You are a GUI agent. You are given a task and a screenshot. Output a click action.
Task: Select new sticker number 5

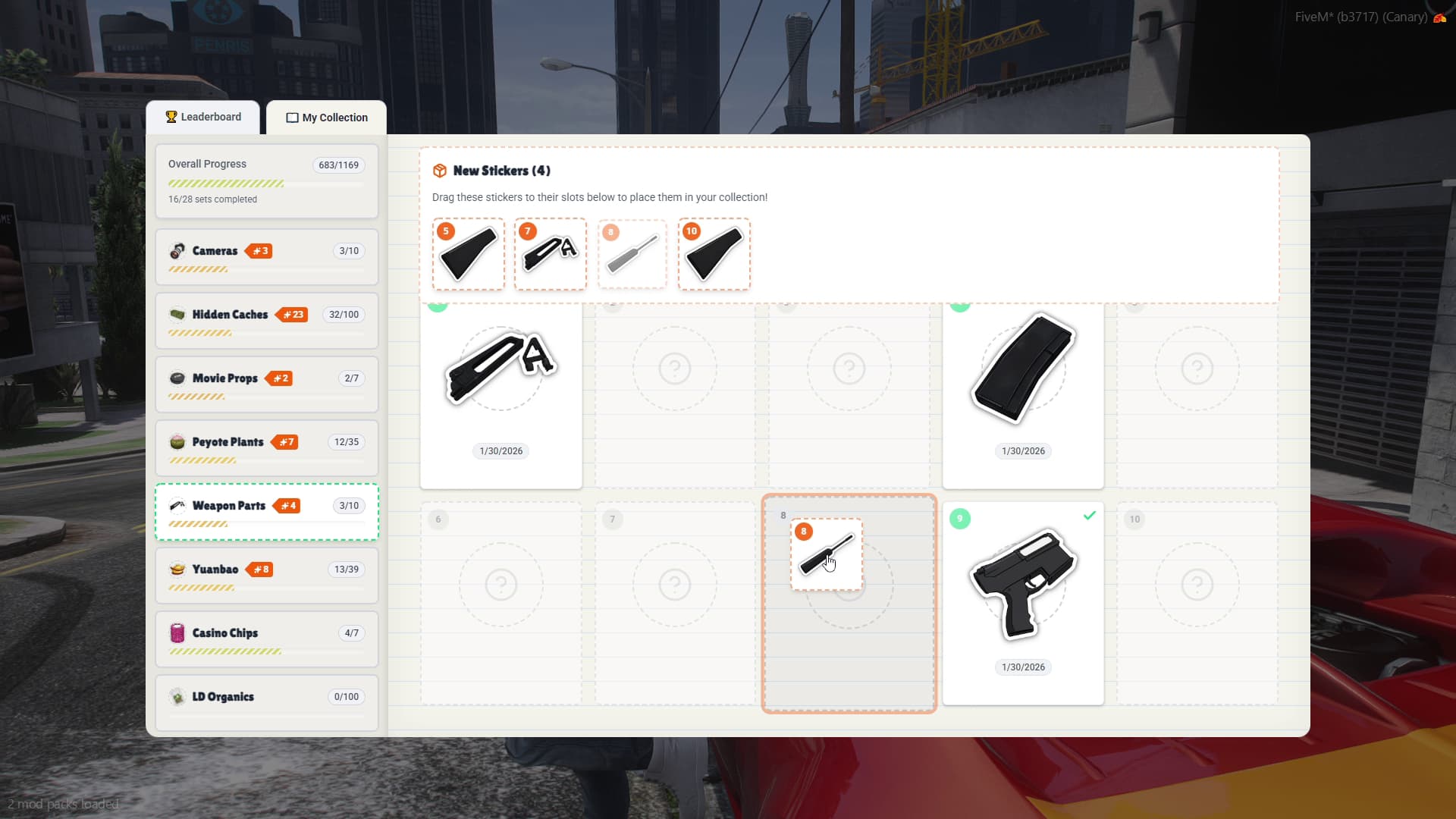coord(468,255)
